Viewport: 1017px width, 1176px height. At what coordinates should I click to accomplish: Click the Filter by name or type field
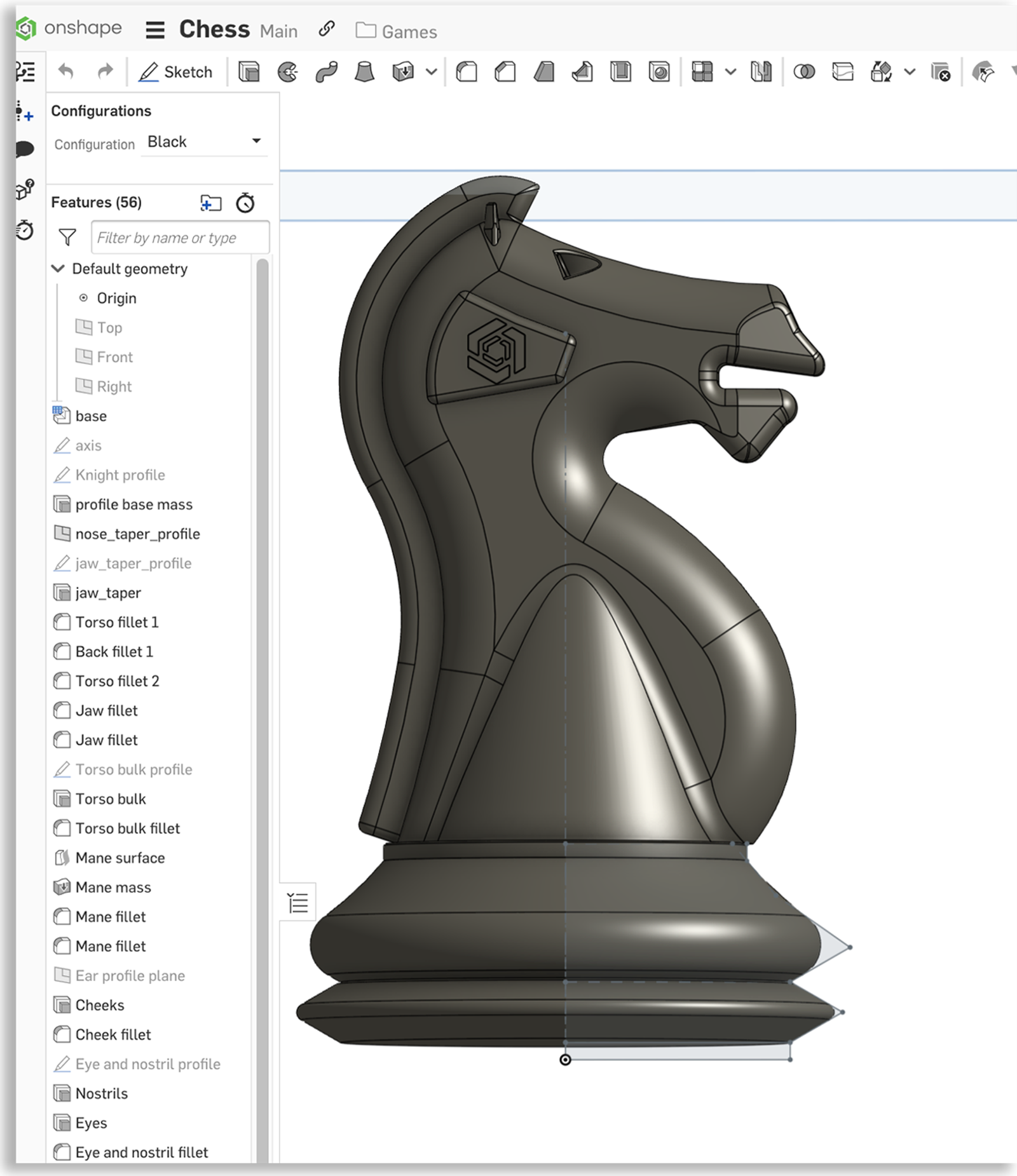coord(180,237)
